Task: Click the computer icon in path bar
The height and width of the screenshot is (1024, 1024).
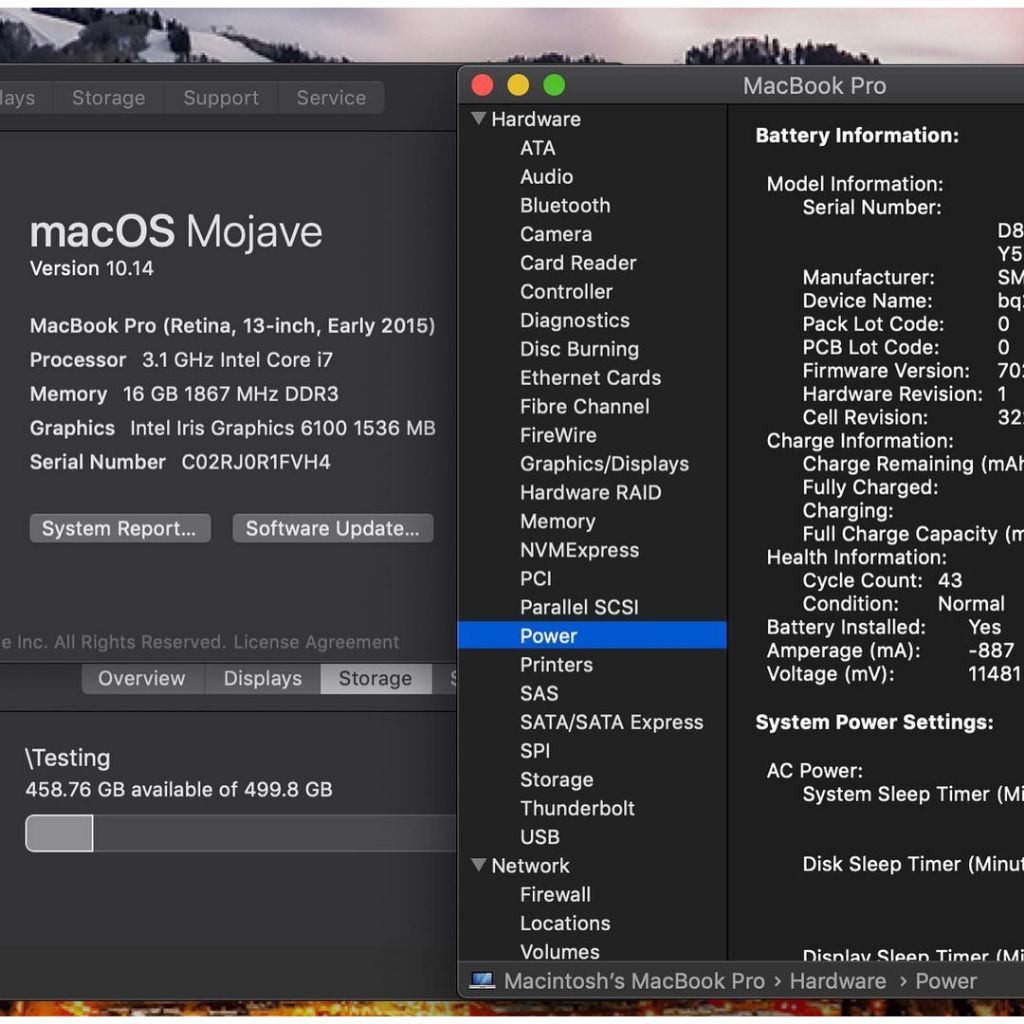Action: (x=482, y=981)
